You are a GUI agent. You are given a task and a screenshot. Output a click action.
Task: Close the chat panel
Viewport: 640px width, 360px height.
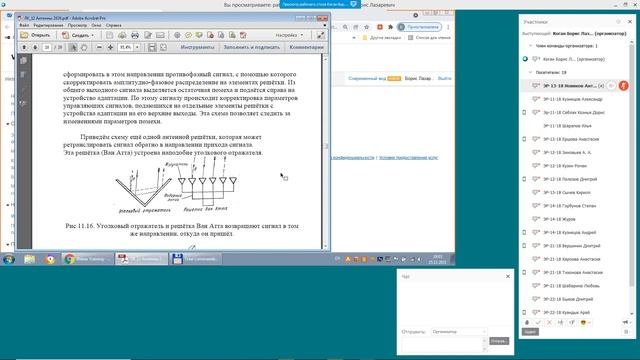click(508, 276)
